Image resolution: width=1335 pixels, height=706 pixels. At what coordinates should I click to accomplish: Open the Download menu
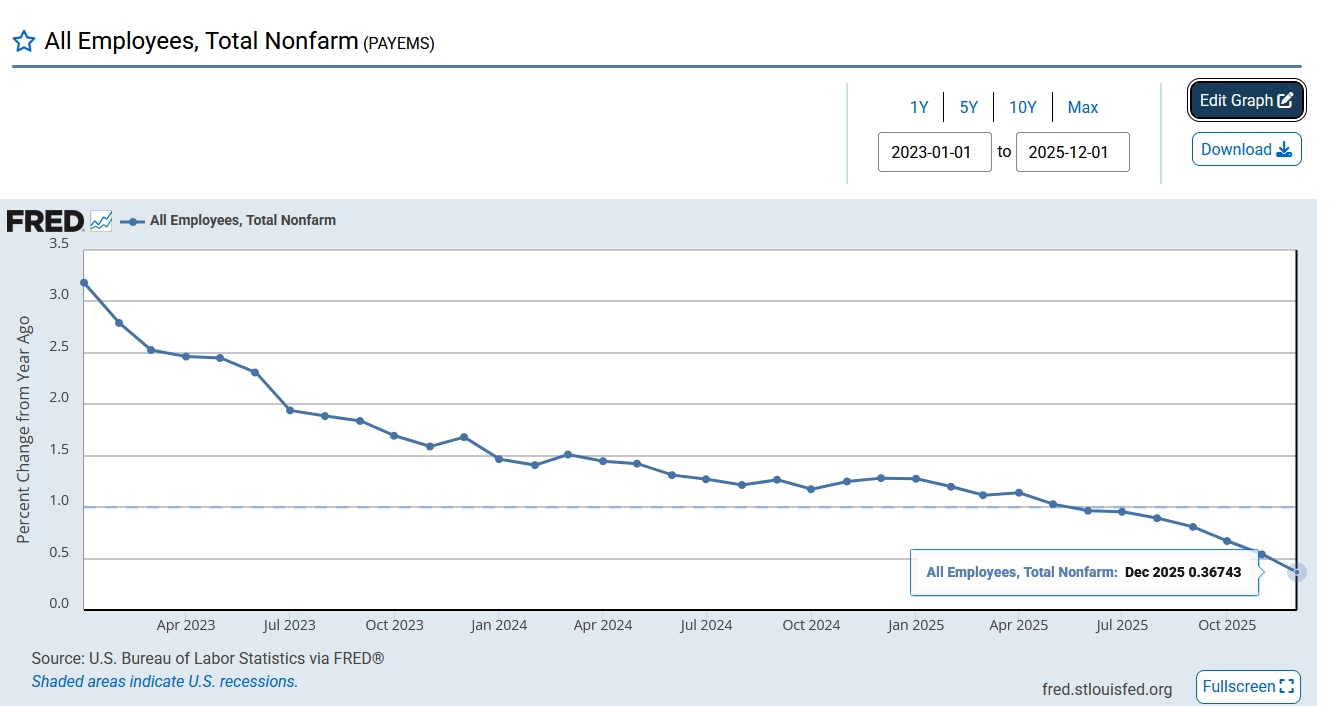[1246, 150]
